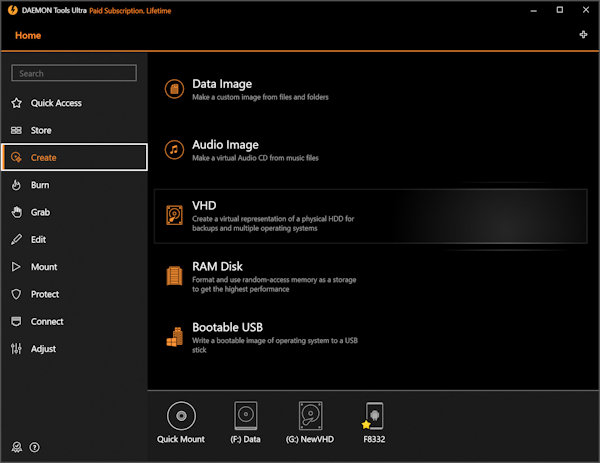Select the (G:) NewVHD drive icon
The height and width of the screenshot is (463, 600).
[x=310, y=416]
